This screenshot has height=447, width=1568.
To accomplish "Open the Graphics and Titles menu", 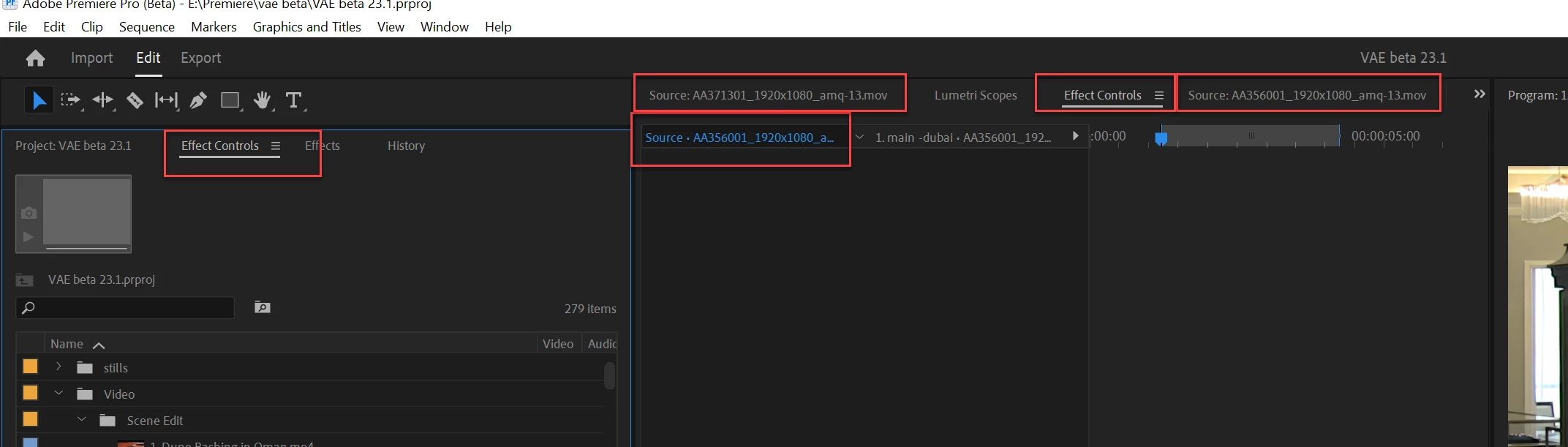I will pos(307,27).
